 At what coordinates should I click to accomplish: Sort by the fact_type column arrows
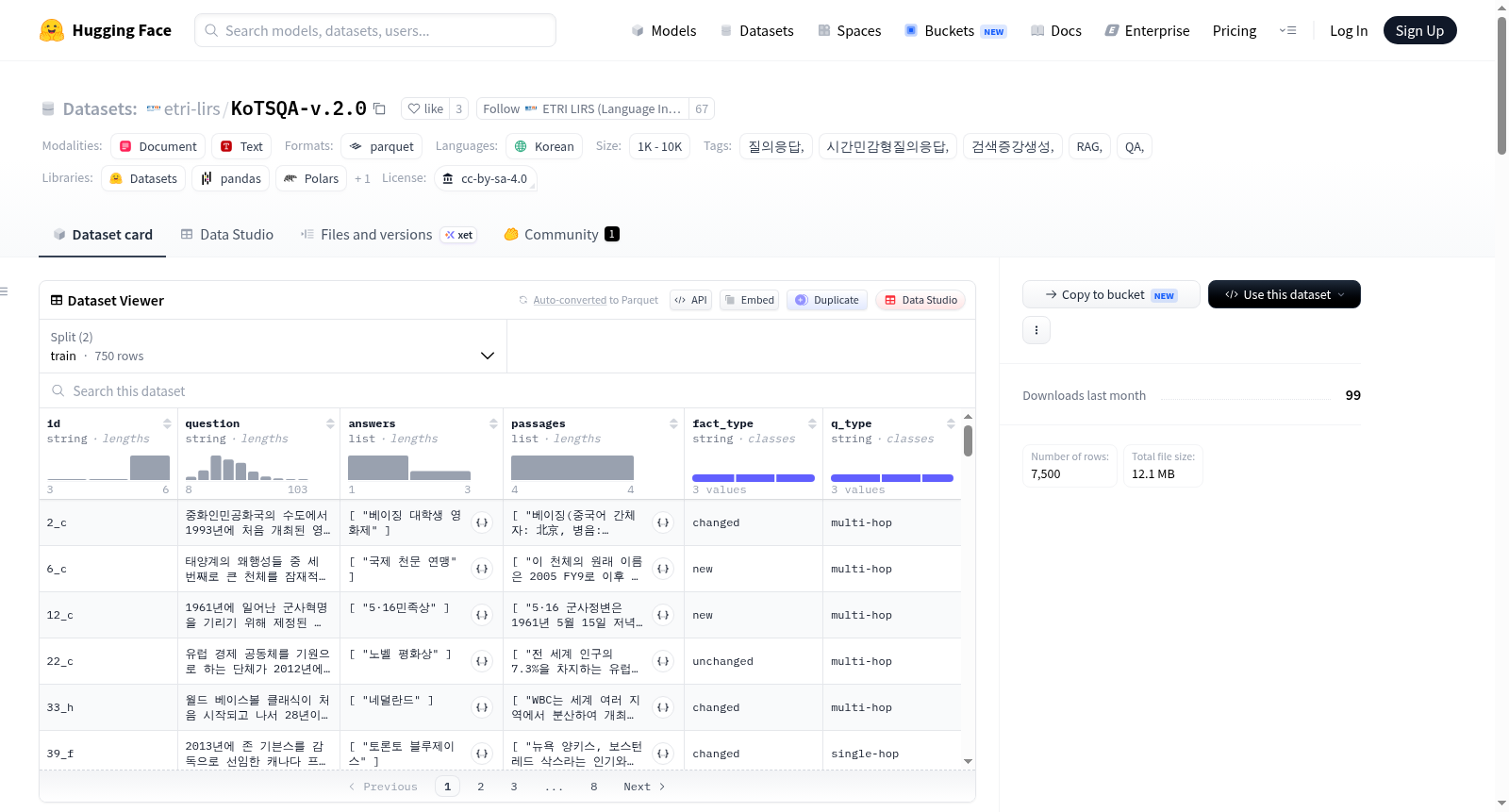(812, 423)
